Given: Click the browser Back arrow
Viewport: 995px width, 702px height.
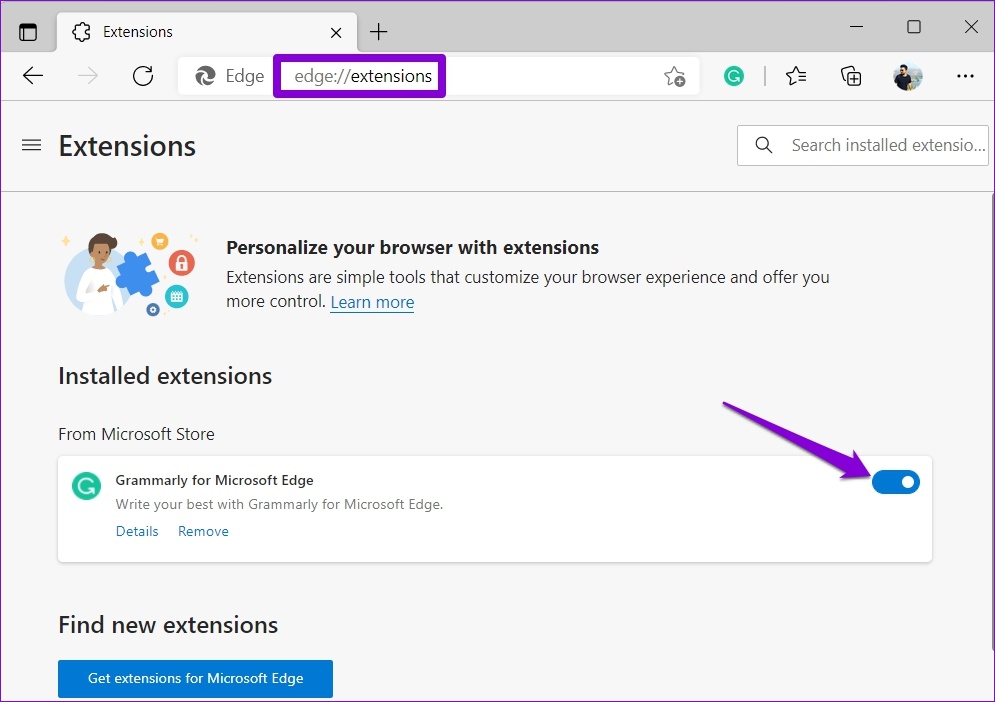Looking at the screenshot, I should click(33, 76).
